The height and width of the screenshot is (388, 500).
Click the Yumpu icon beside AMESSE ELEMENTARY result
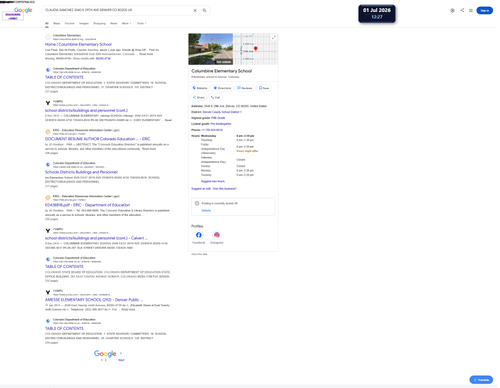48,292
